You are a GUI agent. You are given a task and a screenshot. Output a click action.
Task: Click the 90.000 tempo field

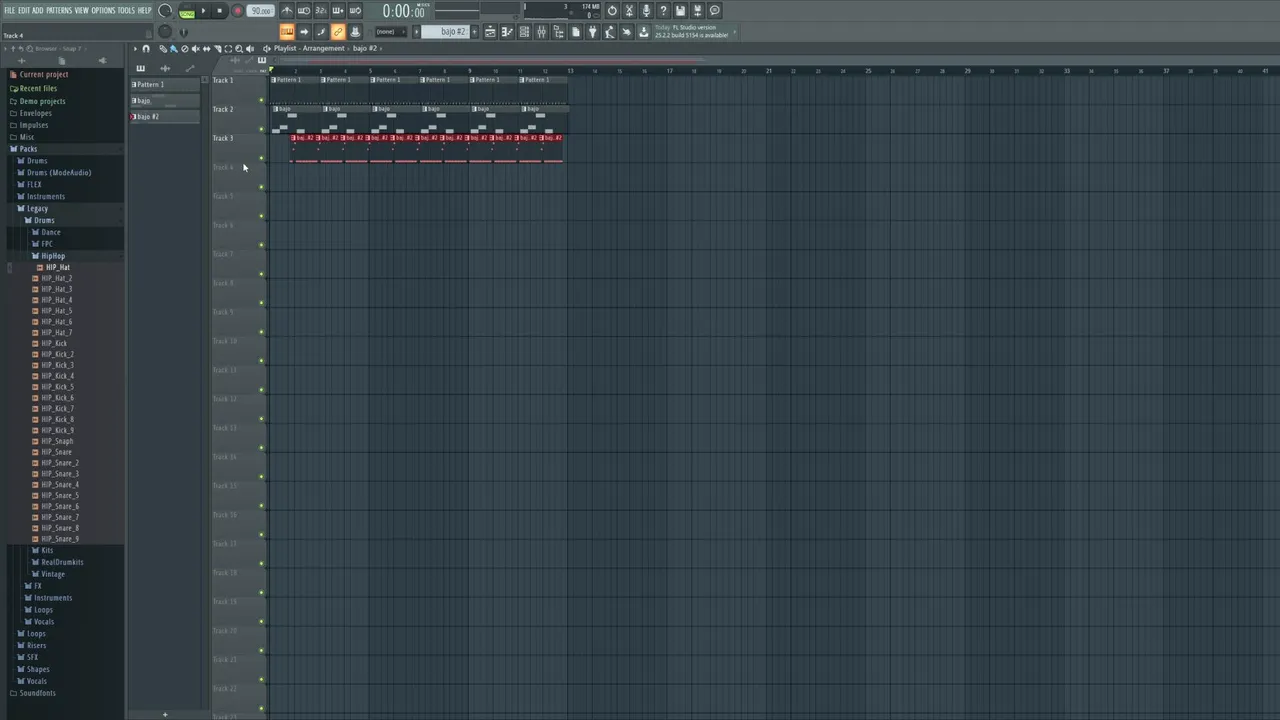coord(261,11)
